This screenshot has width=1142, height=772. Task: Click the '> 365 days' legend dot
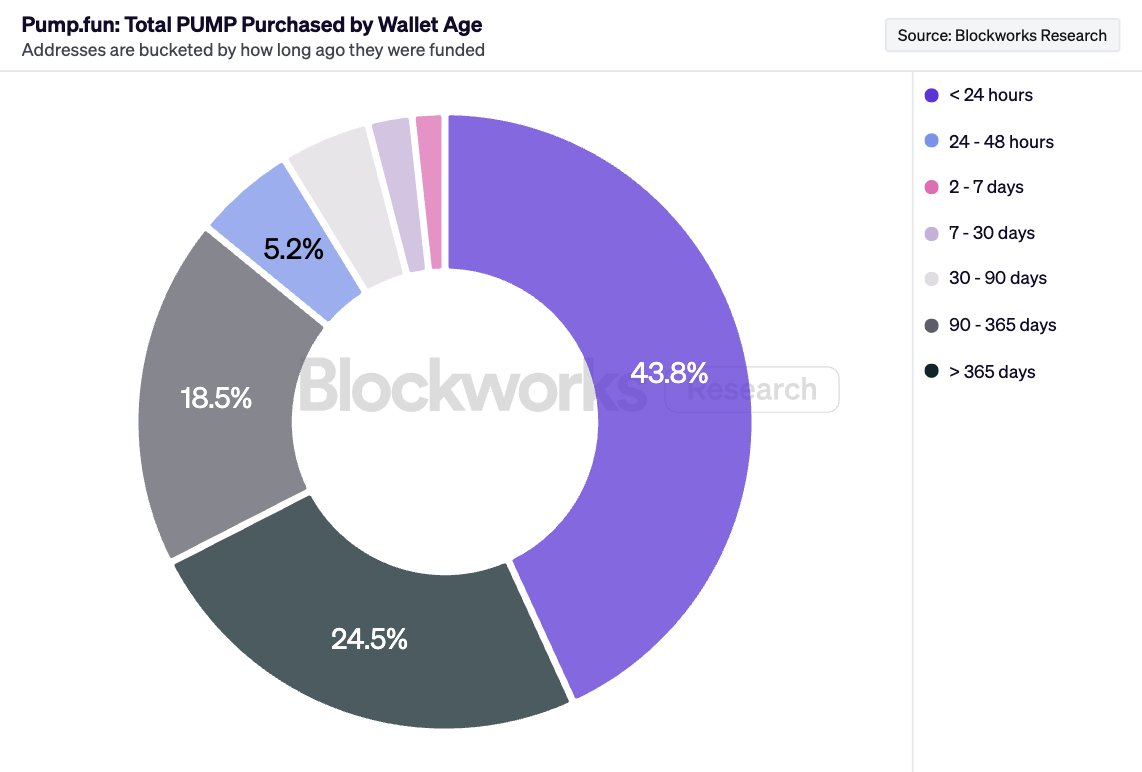pos(932,371)
